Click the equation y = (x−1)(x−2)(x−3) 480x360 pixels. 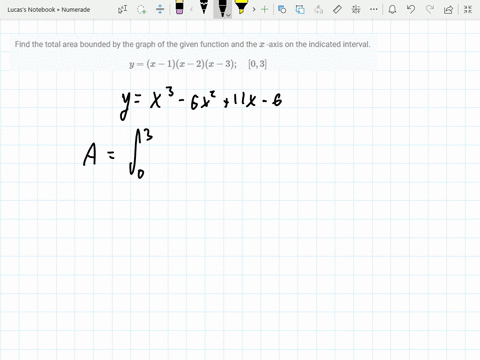pos(183,64)
